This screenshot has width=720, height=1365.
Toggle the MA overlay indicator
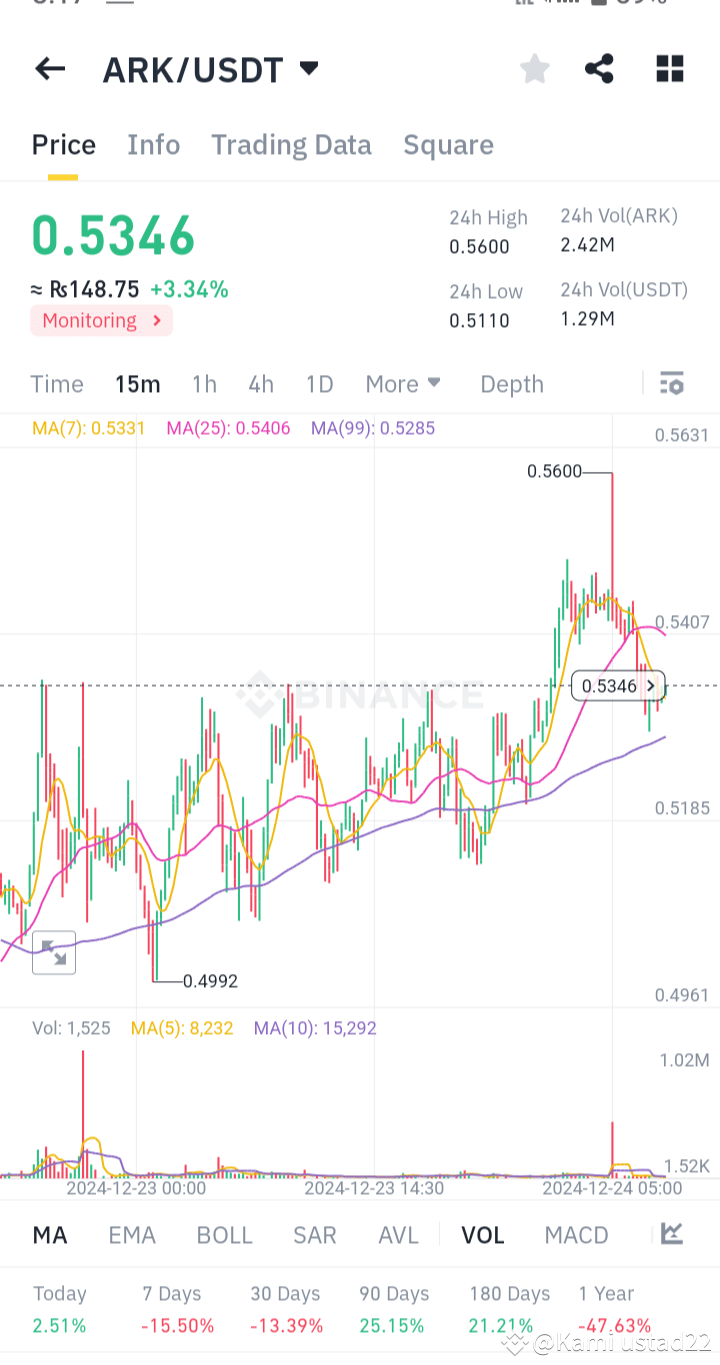(x=49, y=1235)
